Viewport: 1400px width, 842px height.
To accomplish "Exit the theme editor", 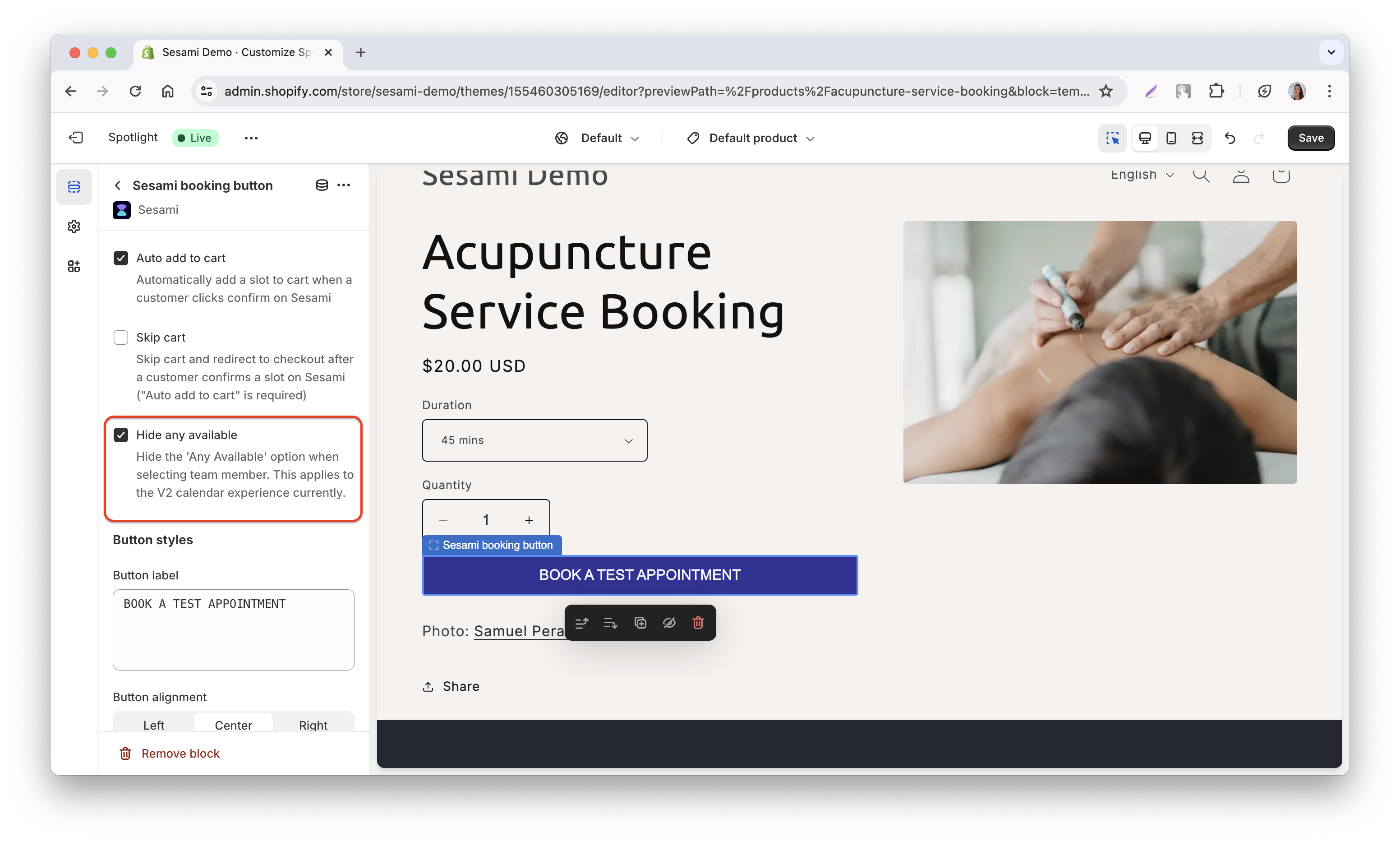I will [75, 138].
